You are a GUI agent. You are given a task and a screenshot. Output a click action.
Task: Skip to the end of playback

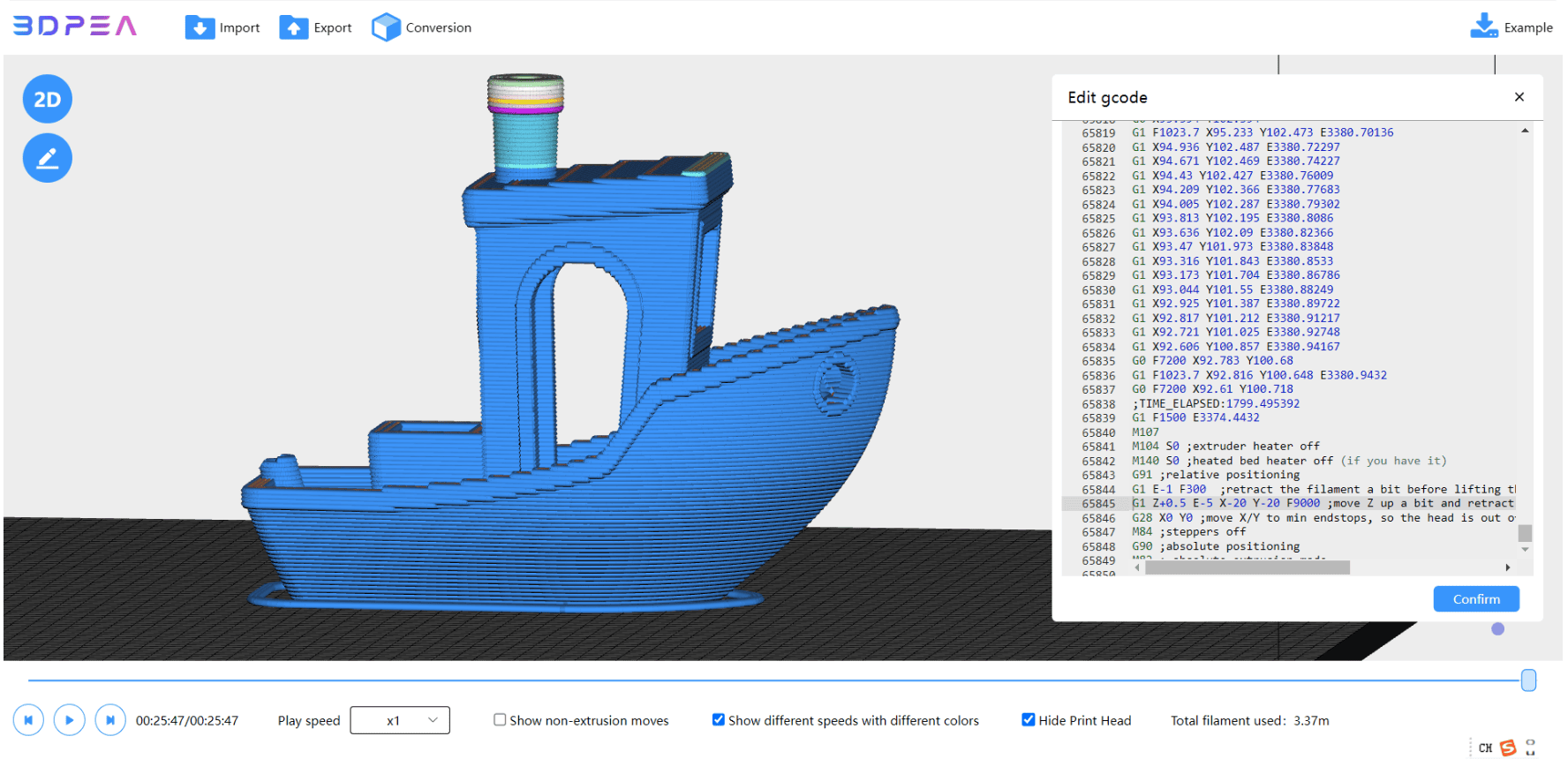point(110,720)
